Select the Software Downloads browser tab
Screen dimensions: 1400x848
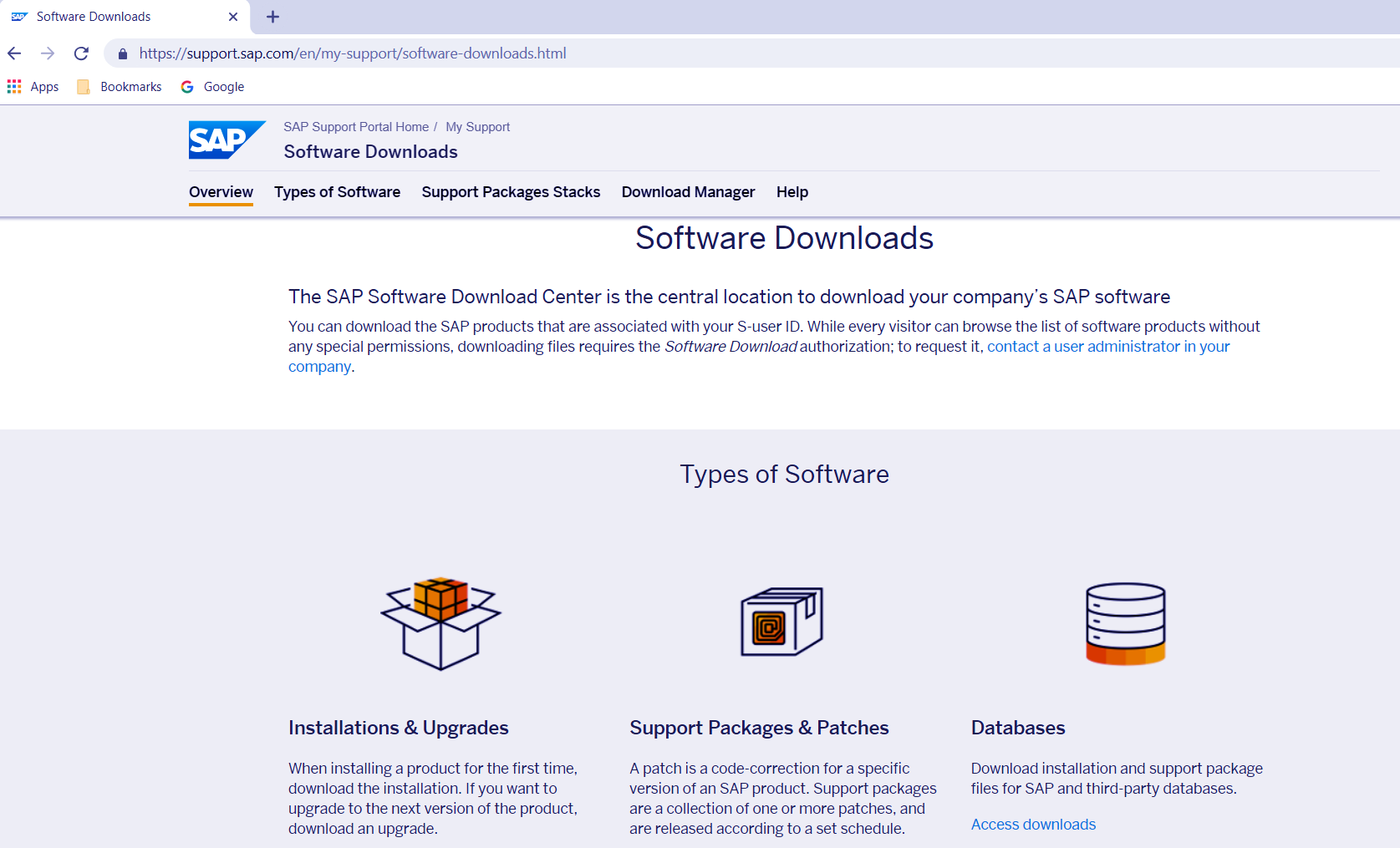(x=125, y=17)
